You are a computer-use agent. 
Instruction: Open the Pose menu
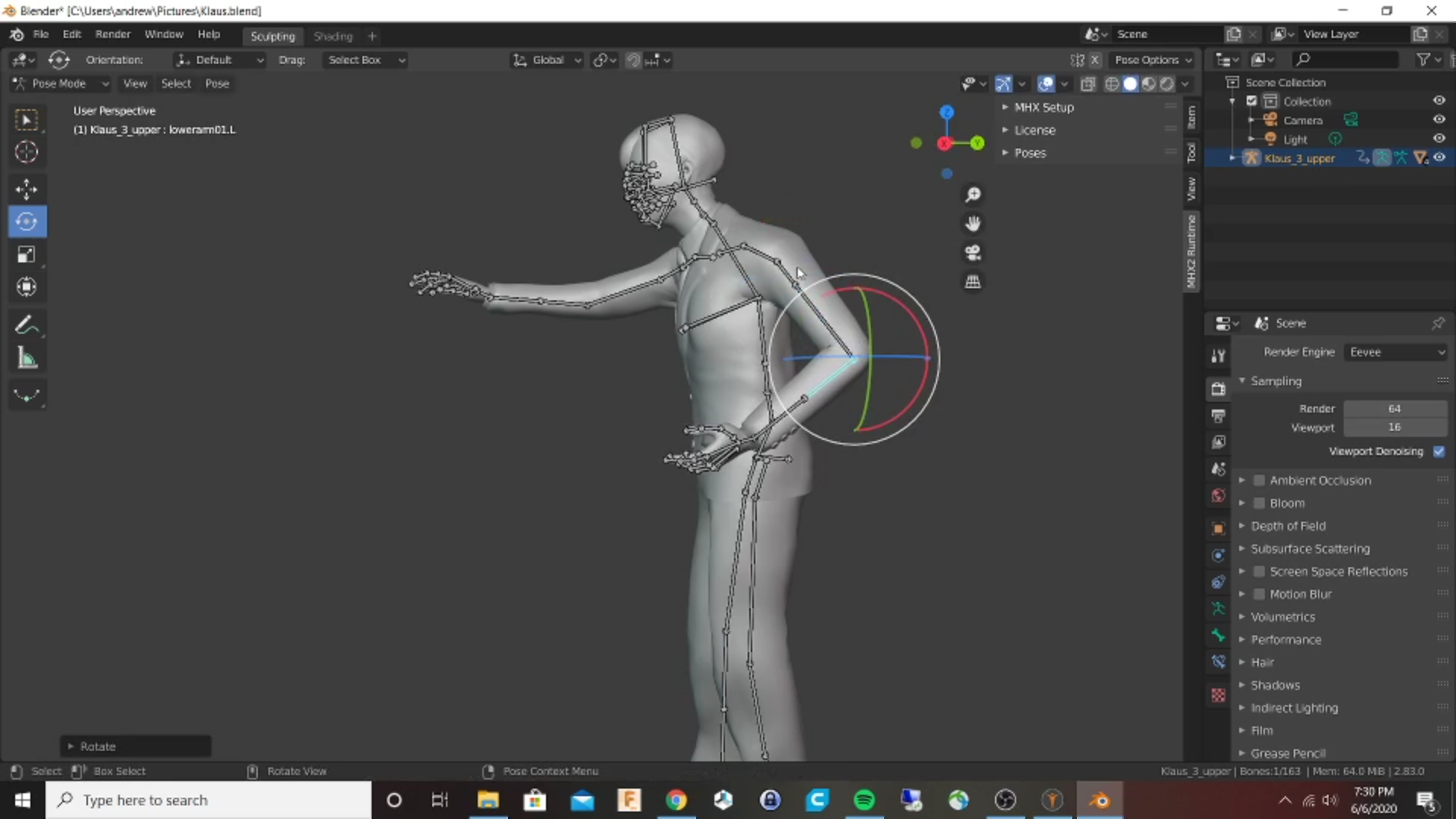coord(217,83)
